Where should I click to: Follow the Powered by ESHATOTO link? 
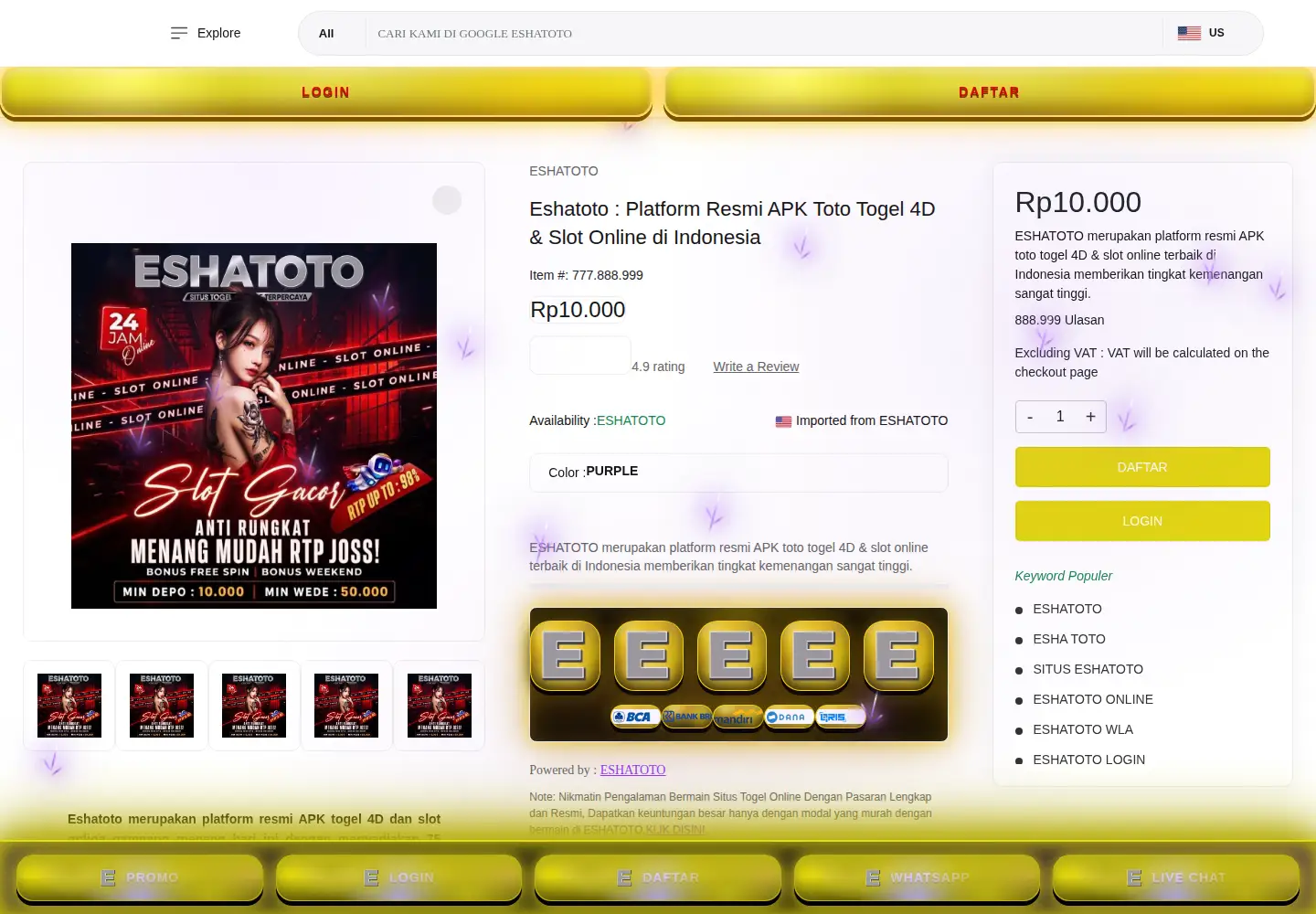[x=632, y=770]
